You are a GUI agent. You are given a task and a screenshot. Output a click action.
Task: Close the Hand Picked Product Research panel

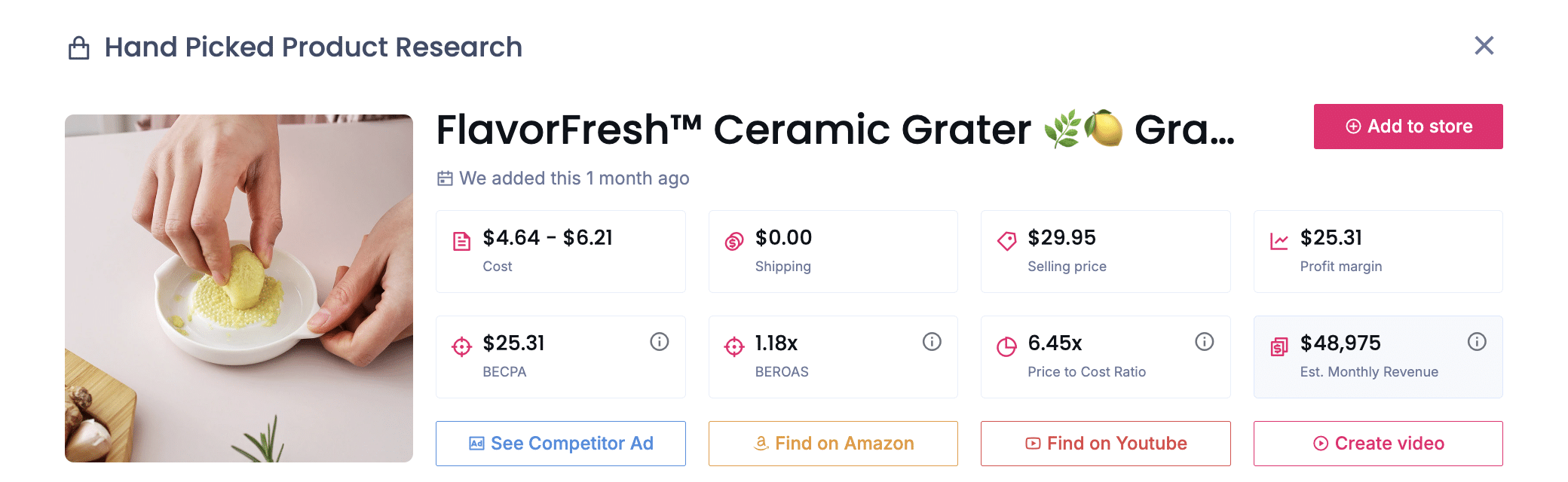[1484, 46]
